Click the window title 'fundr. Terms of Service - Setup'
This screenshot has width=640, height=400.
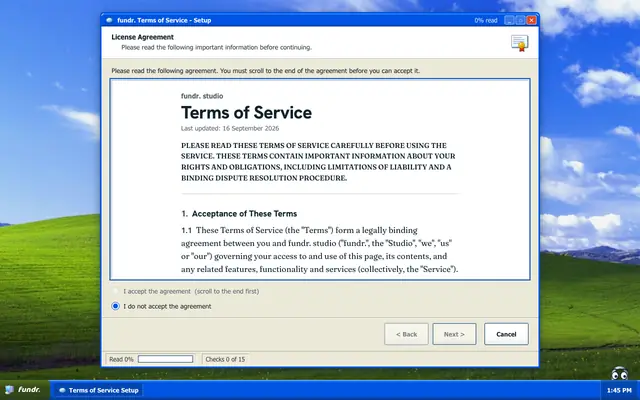coord(164,20)
